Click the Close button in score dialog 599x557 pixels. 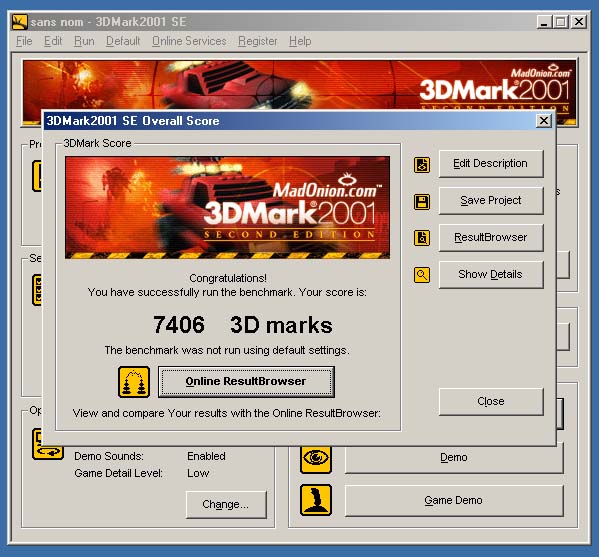(x=491, y=402)
